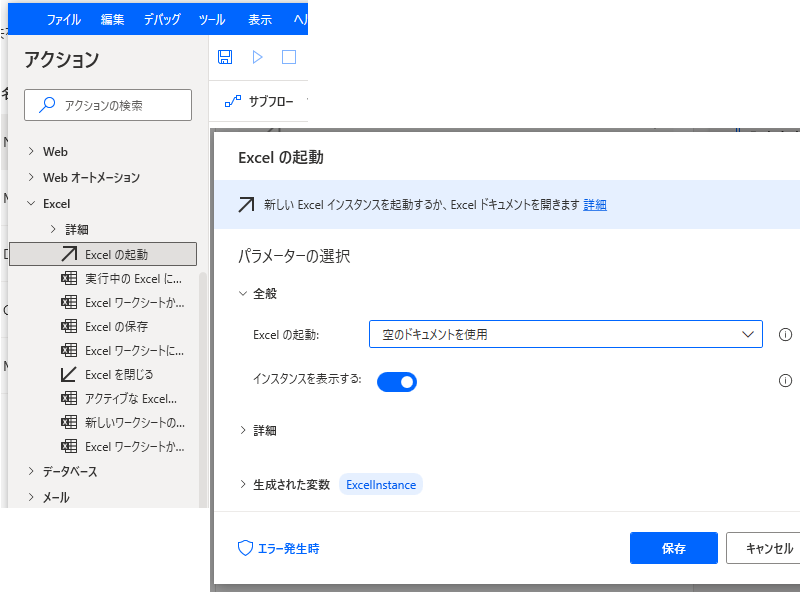
Task: Open the Excel の起動 dropdown 空のドキュメントを使用
Action: point(566,334)
